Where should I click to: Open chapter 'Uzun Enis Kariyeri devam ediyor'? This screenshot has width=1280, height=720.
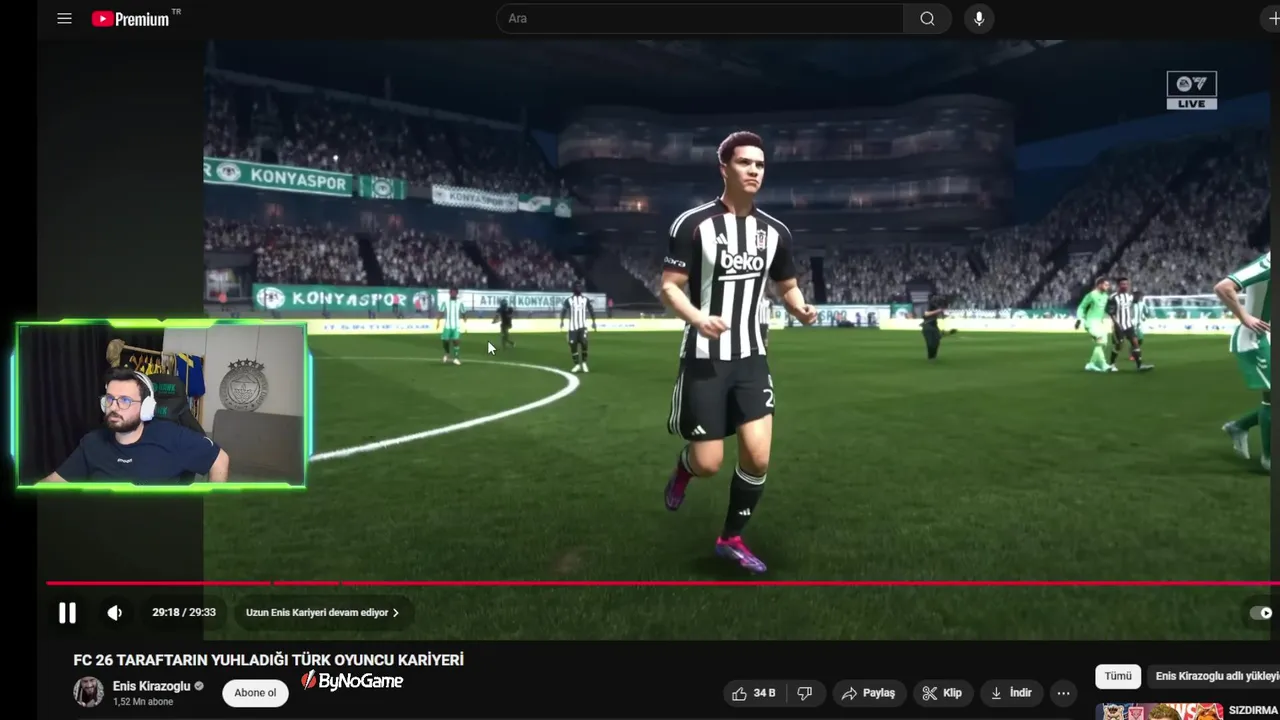(322, 613)
